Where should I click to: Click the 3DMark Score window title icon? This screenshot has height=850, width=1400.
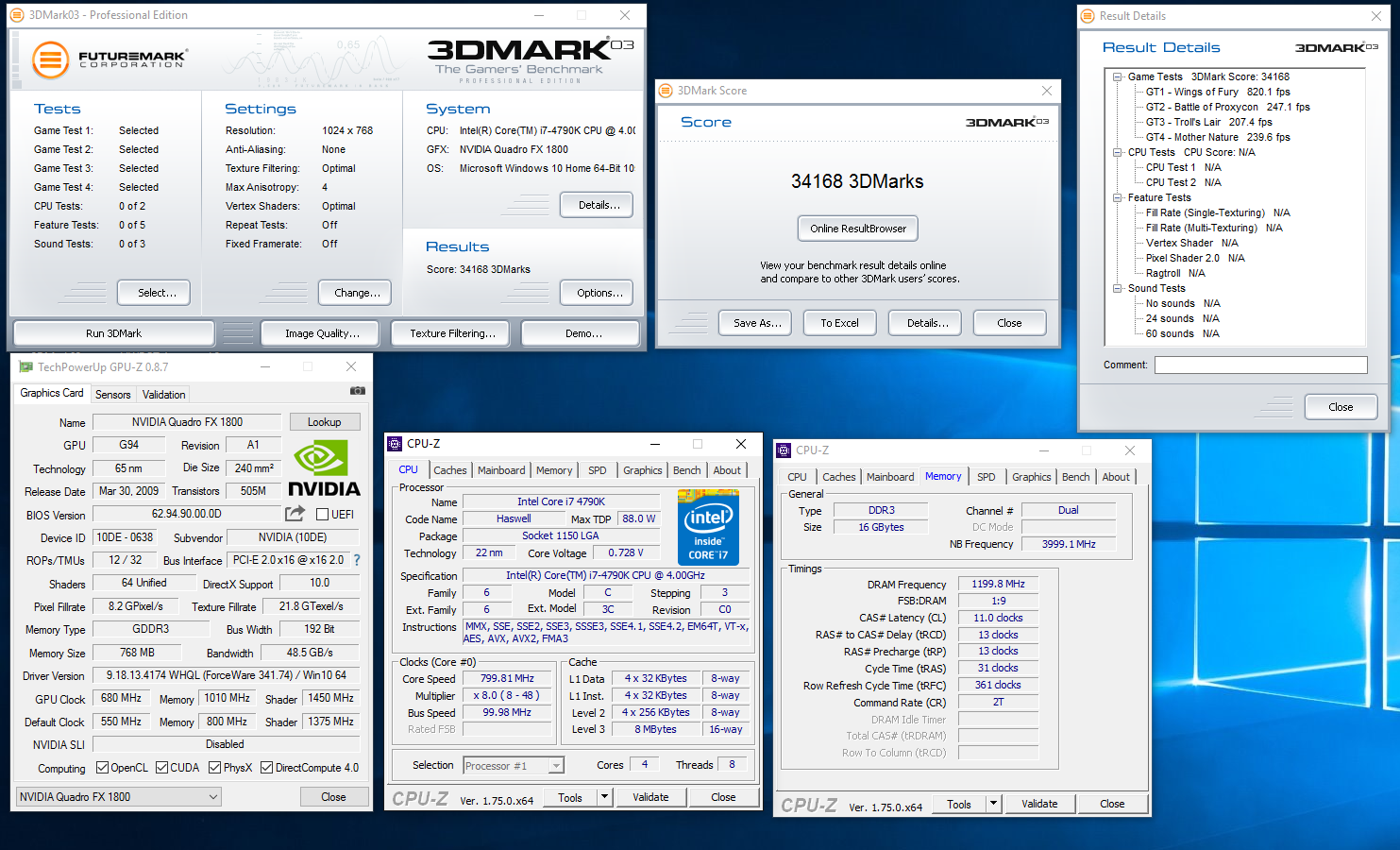pos(666,91)
